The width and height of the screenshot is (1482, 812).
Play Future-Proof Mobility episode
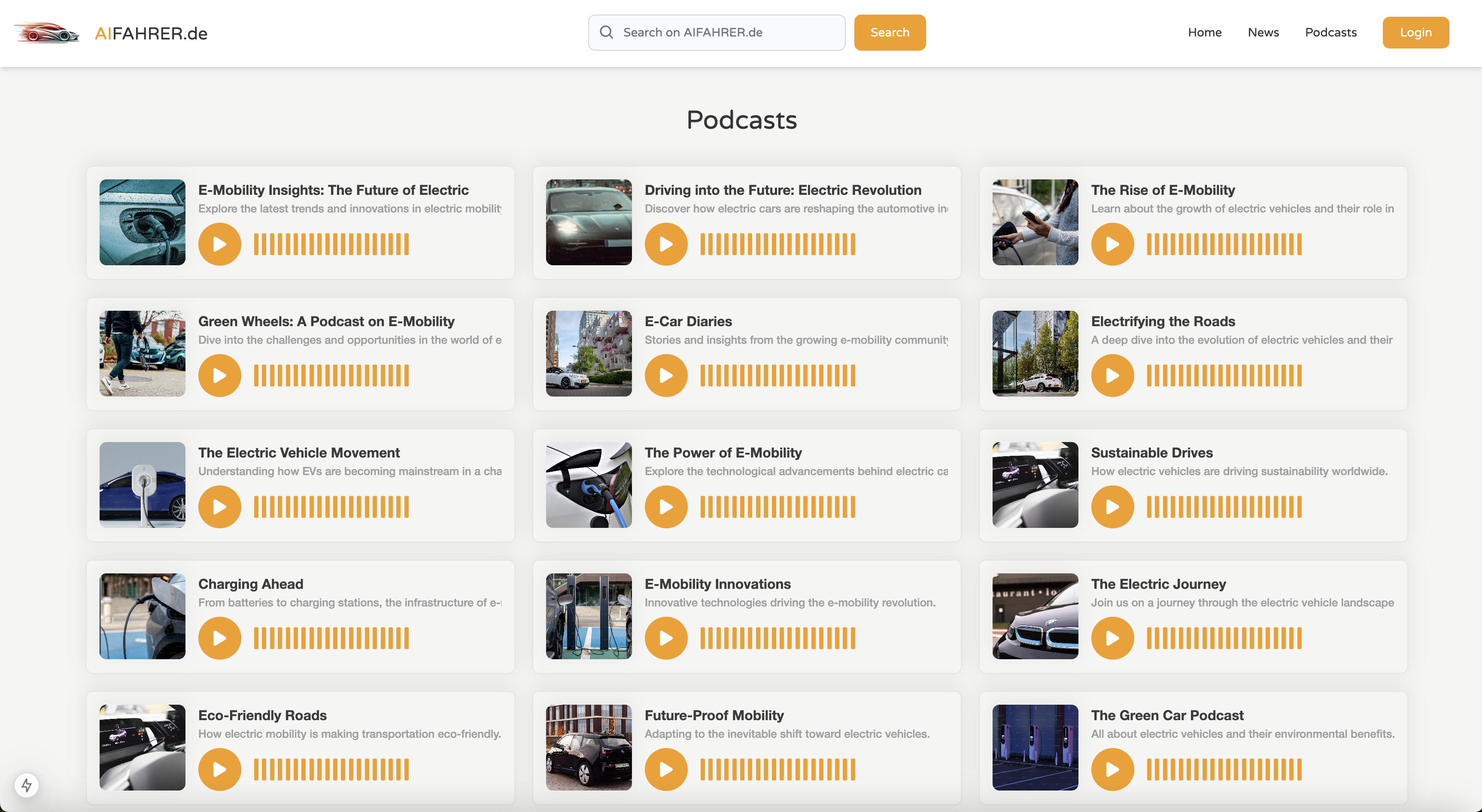[x=665, y=769]
